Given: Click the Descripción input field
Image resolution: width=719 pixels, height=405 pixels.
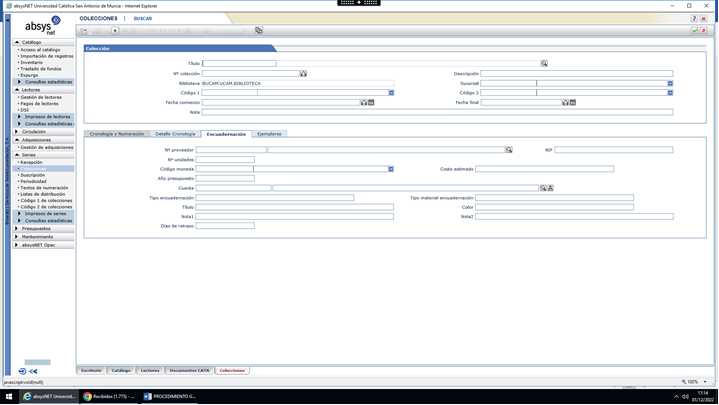Looking at the screenshot, I should pyautogui.click(x=576, y=73).
